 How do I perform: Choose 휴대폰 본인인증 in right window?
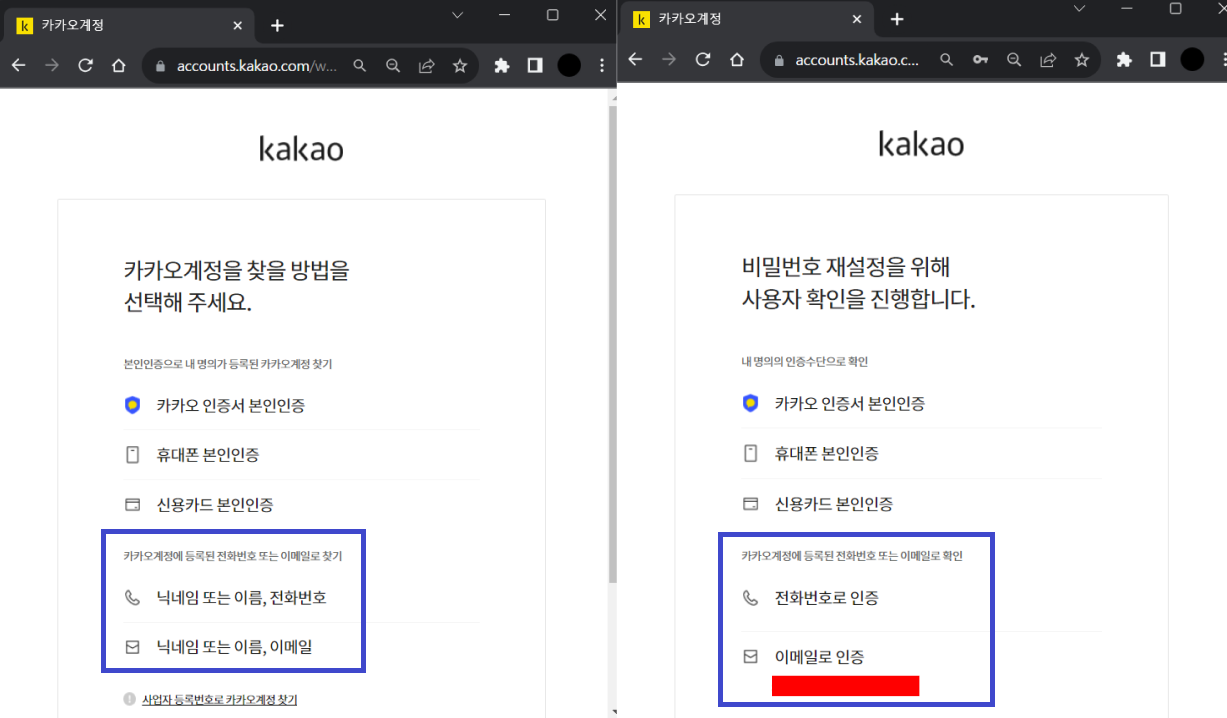point(921,453)
